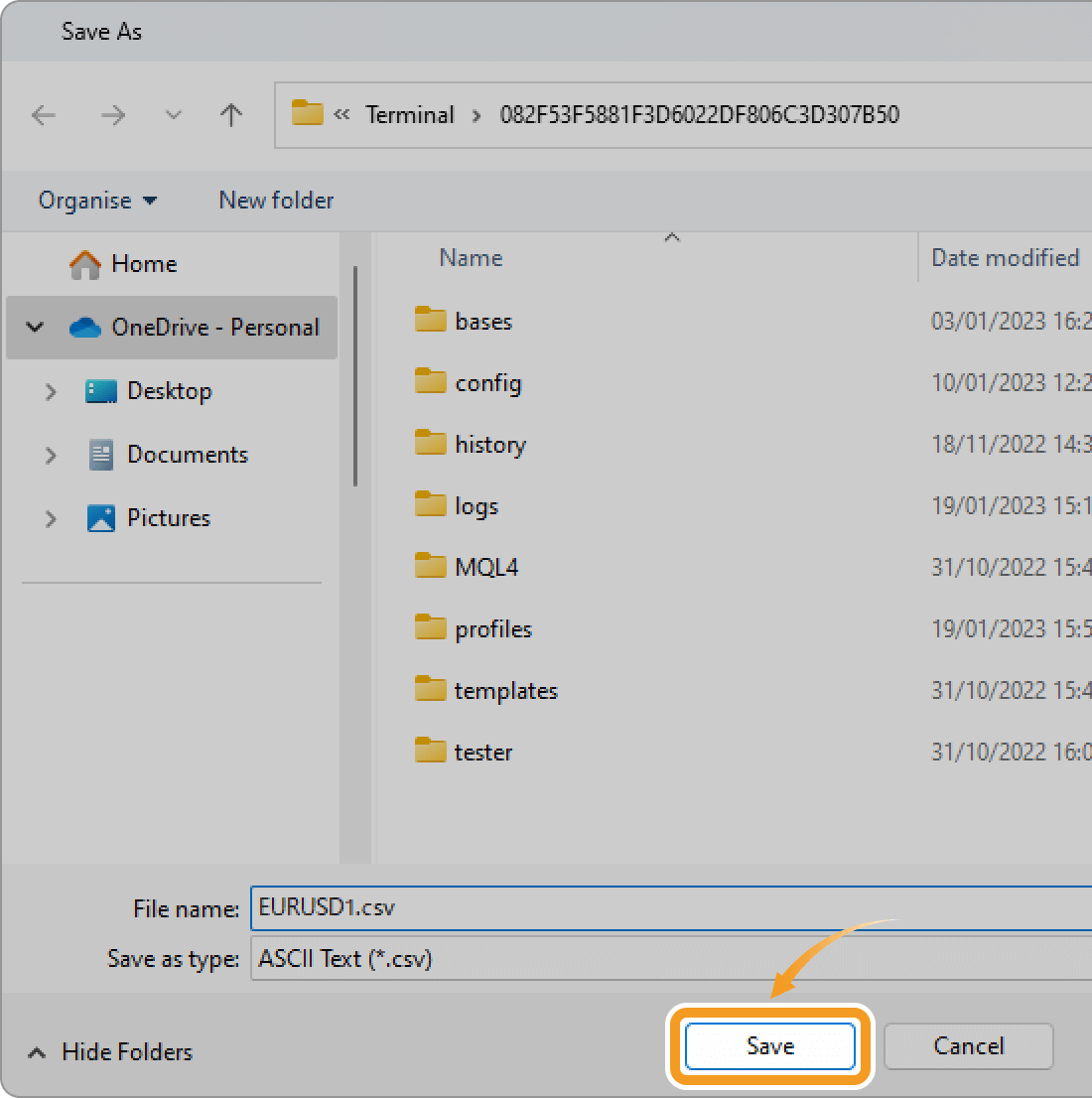Click Hide Folders link
1092x1098 pixels.
coord(127,1052)
